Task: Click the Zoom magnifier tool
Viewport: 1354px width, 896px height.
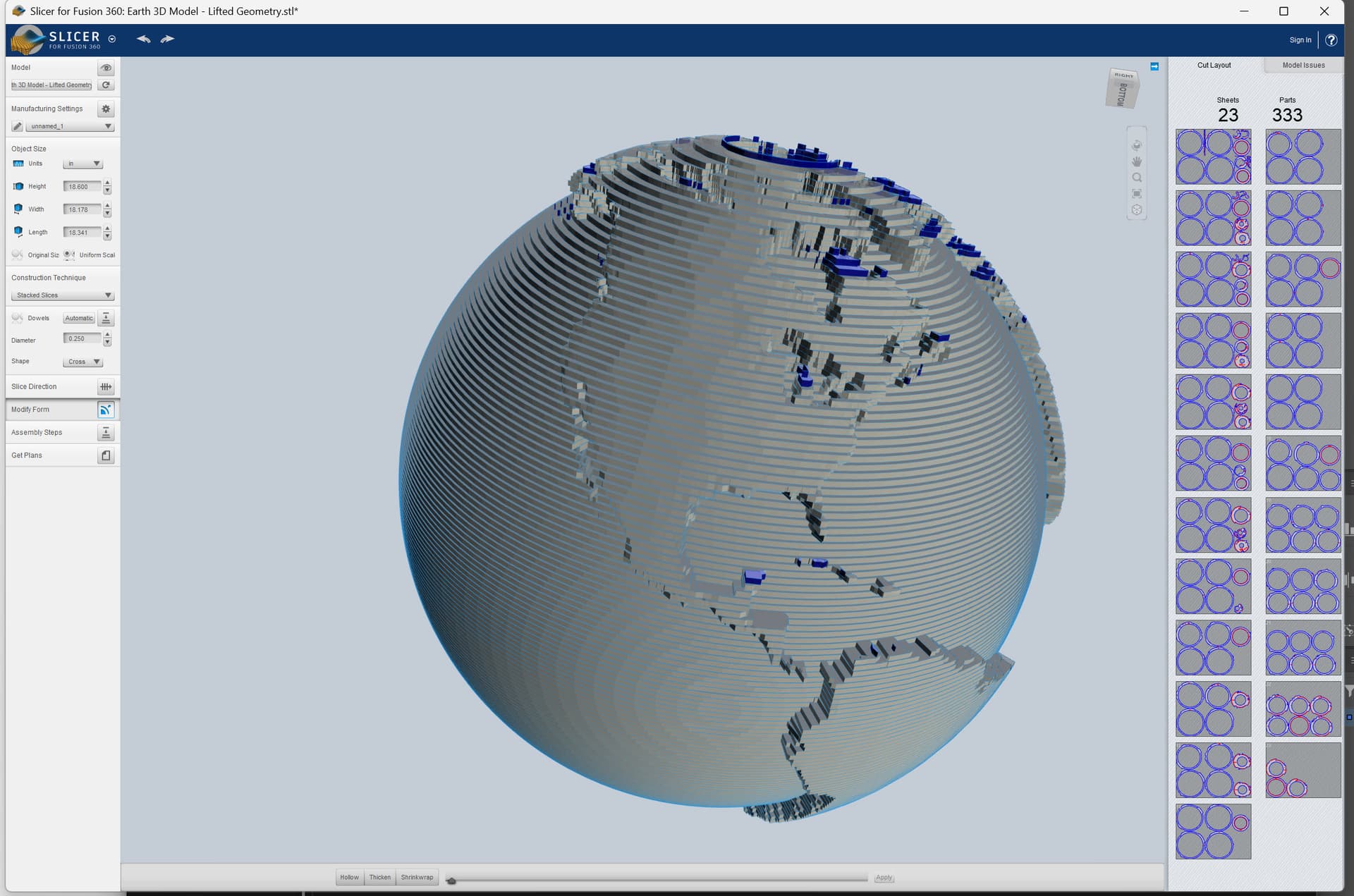Action: (1136, 178)
